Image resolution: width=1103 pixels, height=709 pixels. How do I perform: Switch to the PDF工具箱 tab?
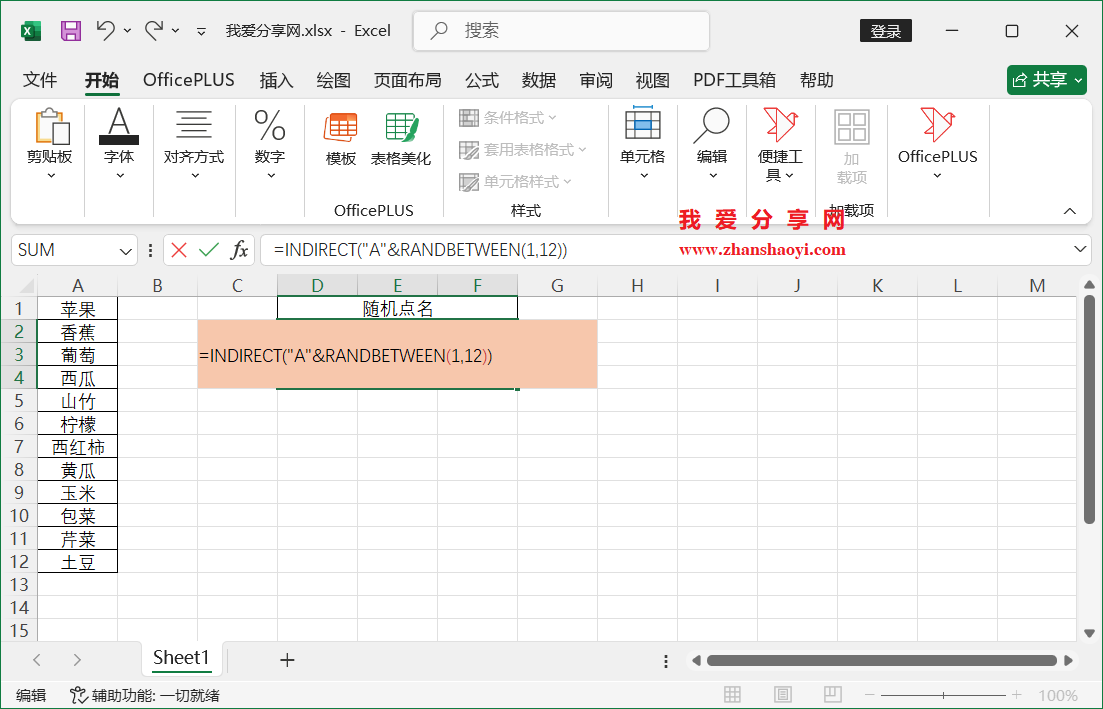point(734,80)
